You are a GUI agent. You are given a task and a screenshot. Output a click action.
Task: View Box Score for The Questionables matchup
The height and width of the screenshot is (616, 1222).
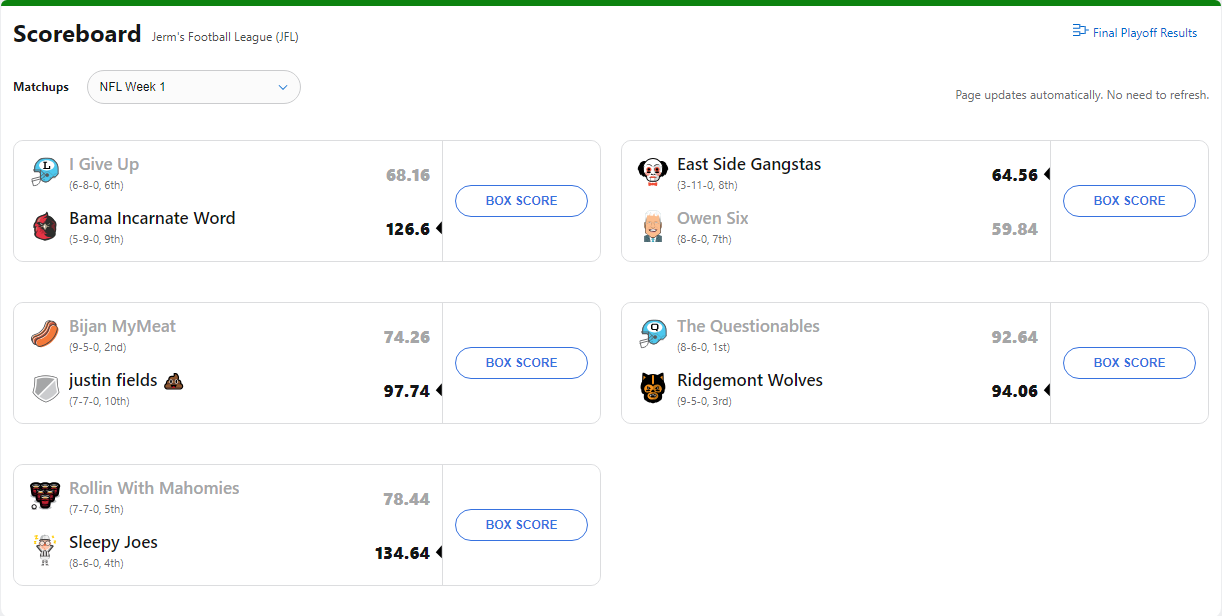click(x=1129, y=363)
